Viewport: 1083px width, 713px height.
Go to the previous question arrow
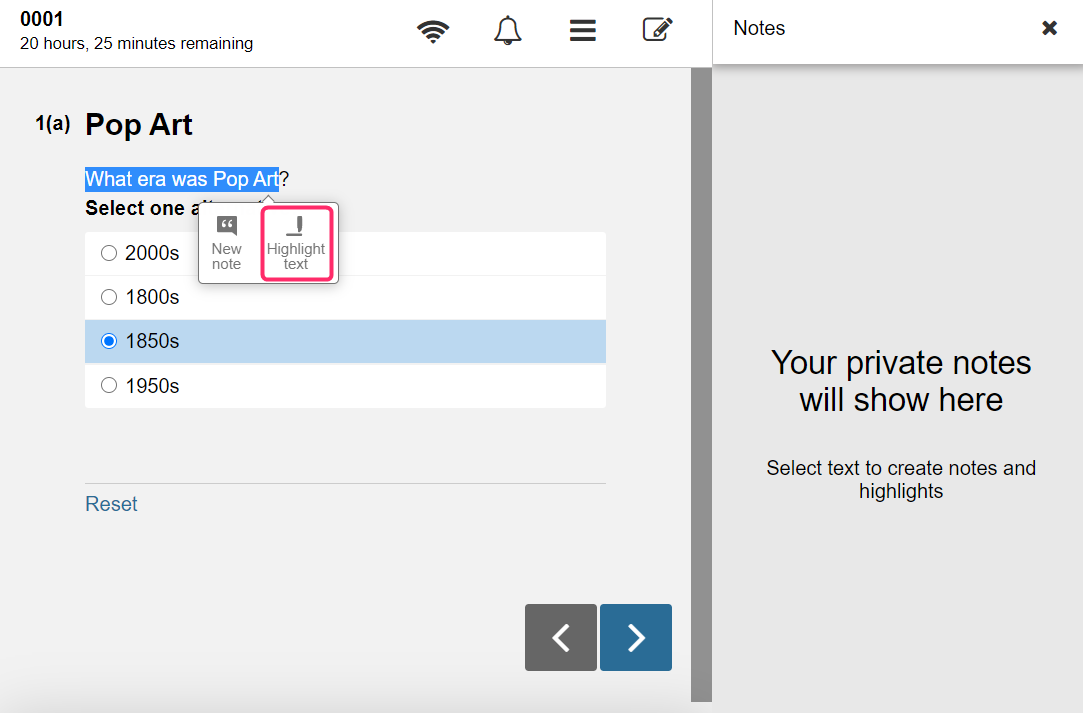pos(561,637)
